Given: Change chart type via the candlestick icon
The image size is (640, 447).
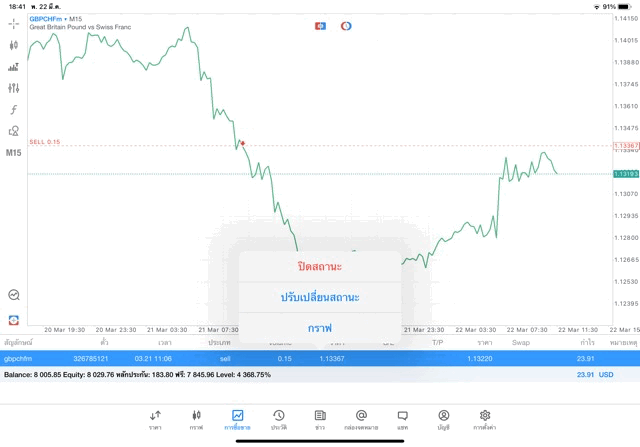Looking at the screenshot, I should tap(13, 45).
